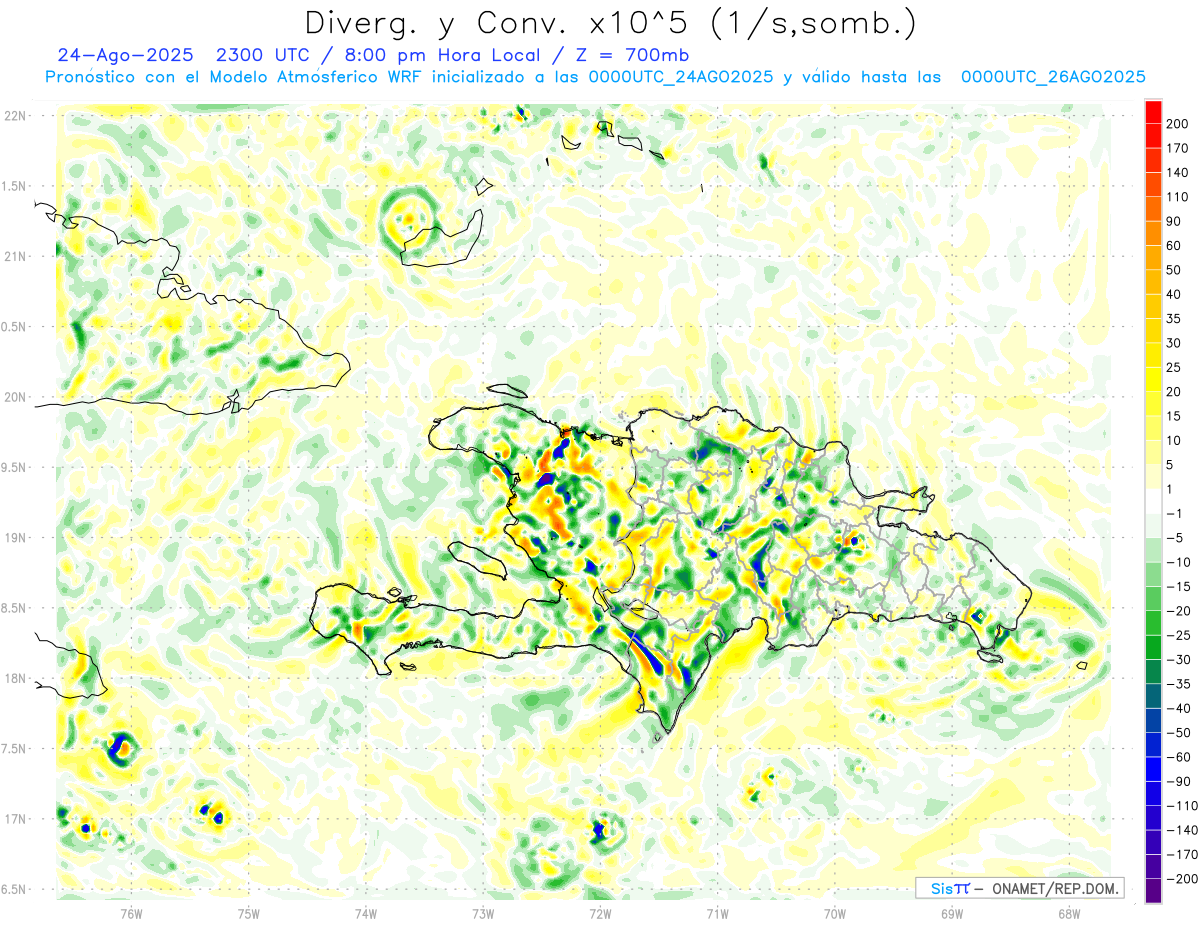
Task: Click the colorbar value '170'
Action: [x=1178, y=148]
